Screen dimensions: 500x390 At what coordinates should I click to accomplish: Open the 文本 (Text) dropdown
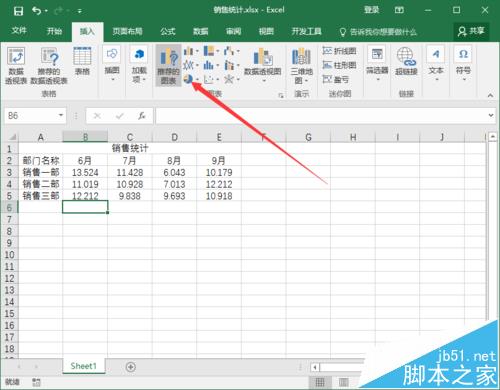click(436, 64)
